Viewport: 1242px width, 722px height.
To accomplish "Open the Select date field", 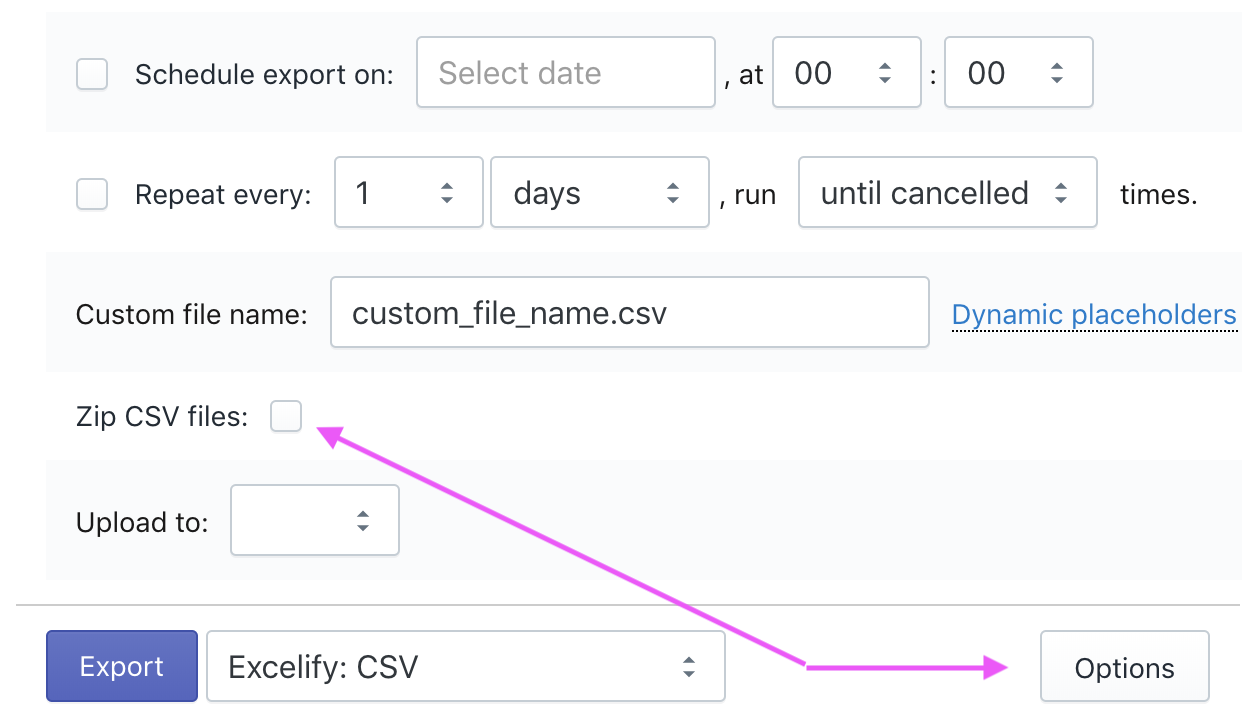I will pos(565,73).
